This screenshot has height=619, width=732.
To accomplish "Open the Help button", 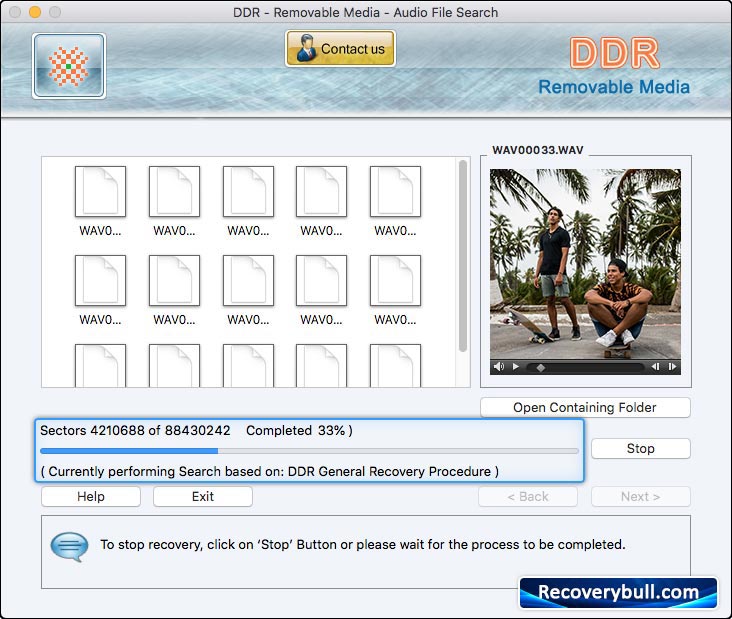I will (x=91, y=496).
